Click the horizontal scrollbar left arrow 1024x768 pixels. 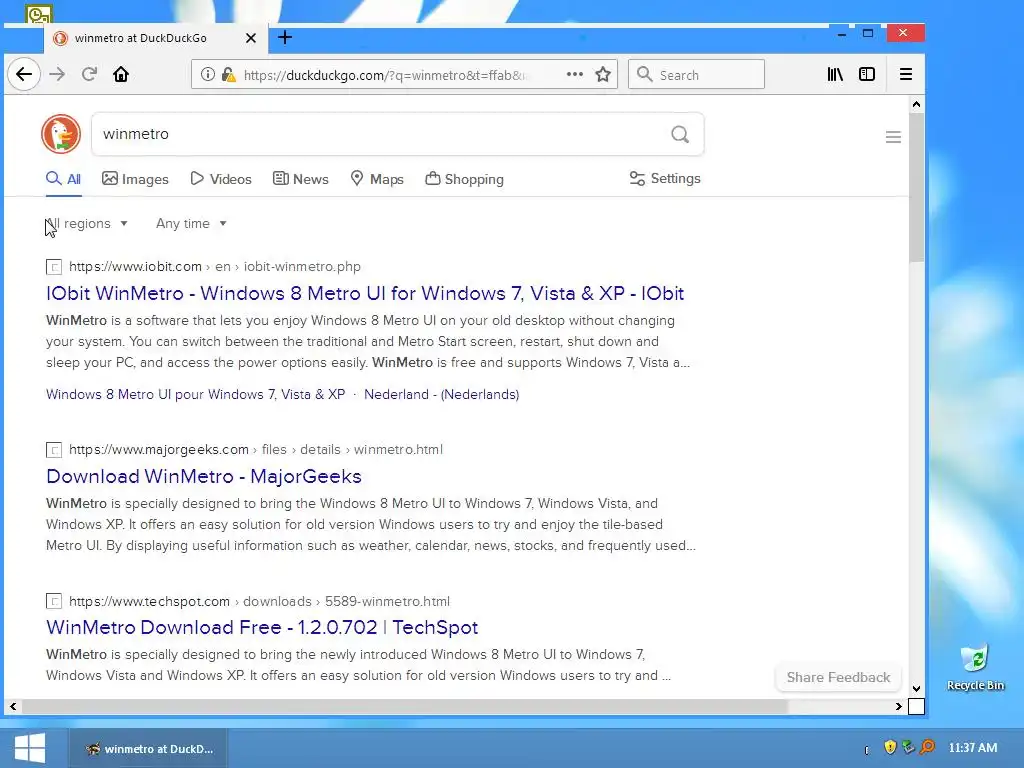coord(12,707)
